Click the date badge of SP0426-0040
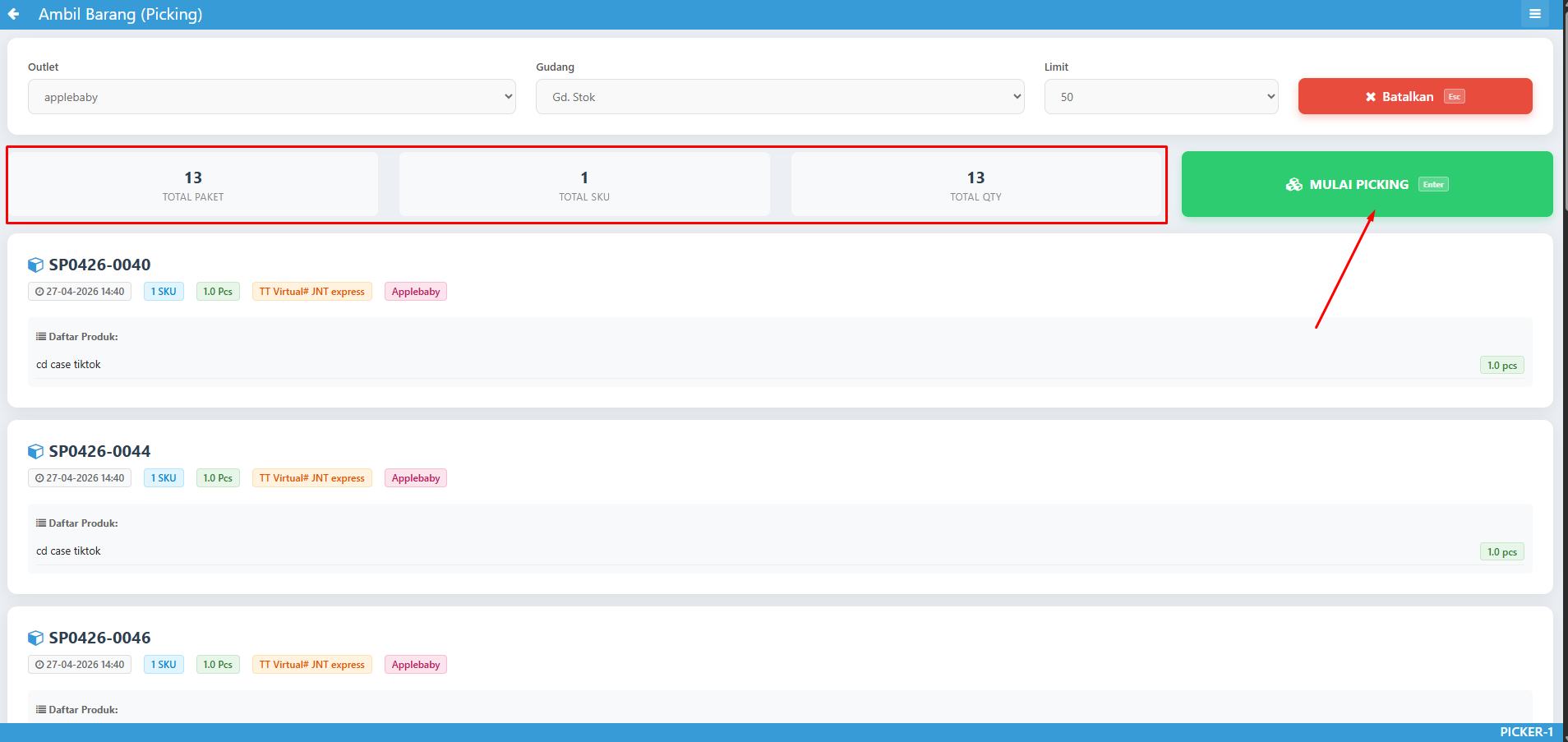Viewport: 1568px width, 742px height. click(80, 292)
